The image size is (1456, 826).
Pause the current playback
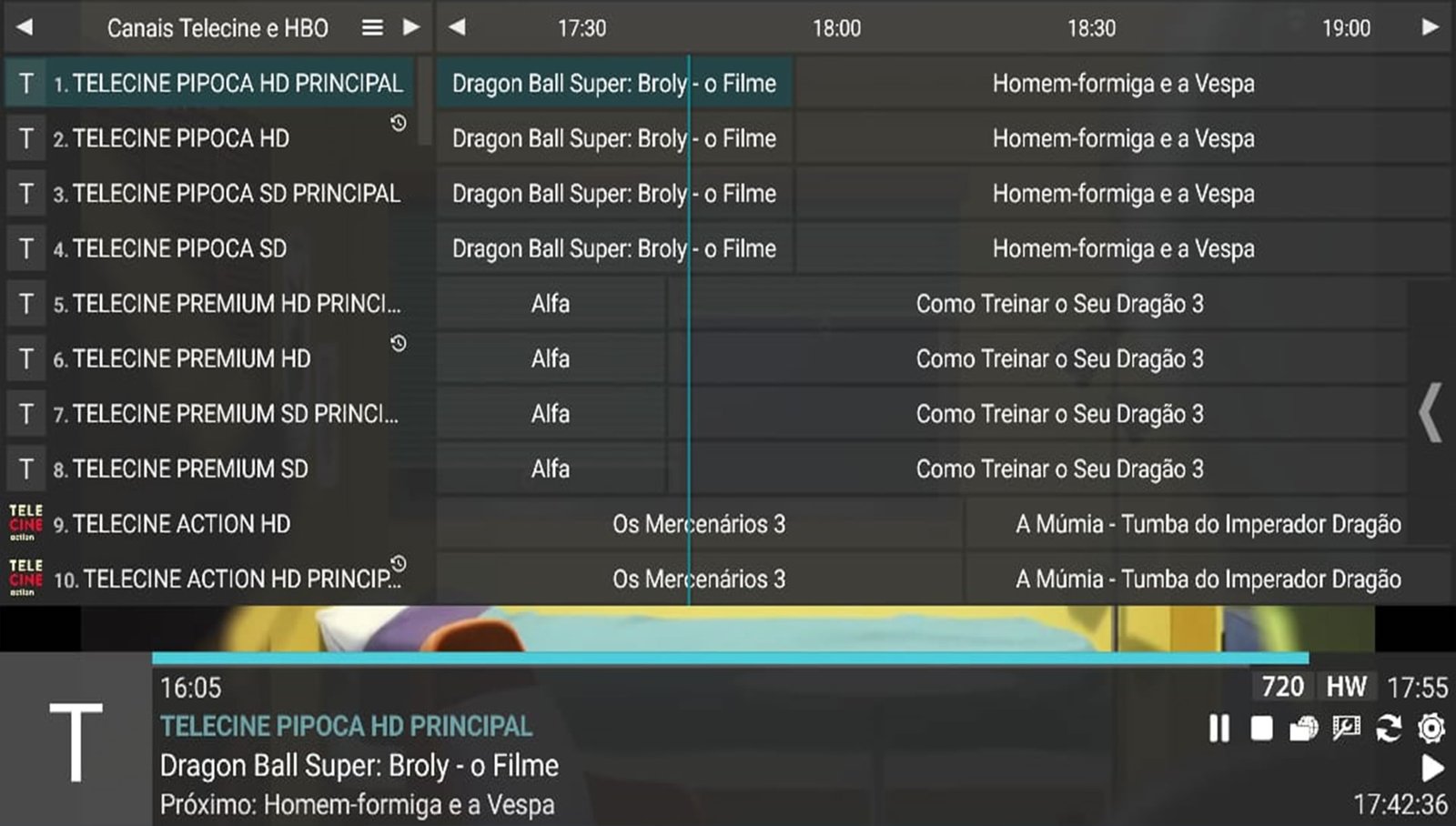coord(1218,729)
